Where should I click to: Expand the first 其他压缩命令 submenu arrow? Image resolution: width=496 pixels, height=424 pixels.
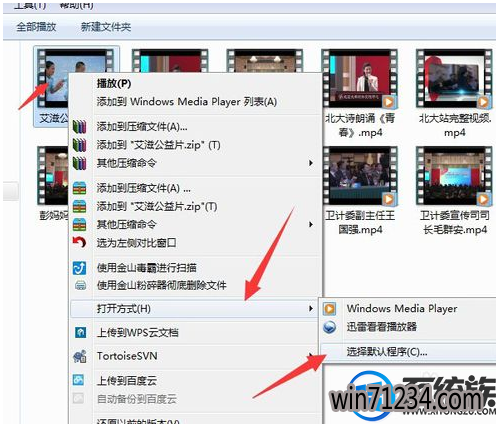[x=311, y=163]
